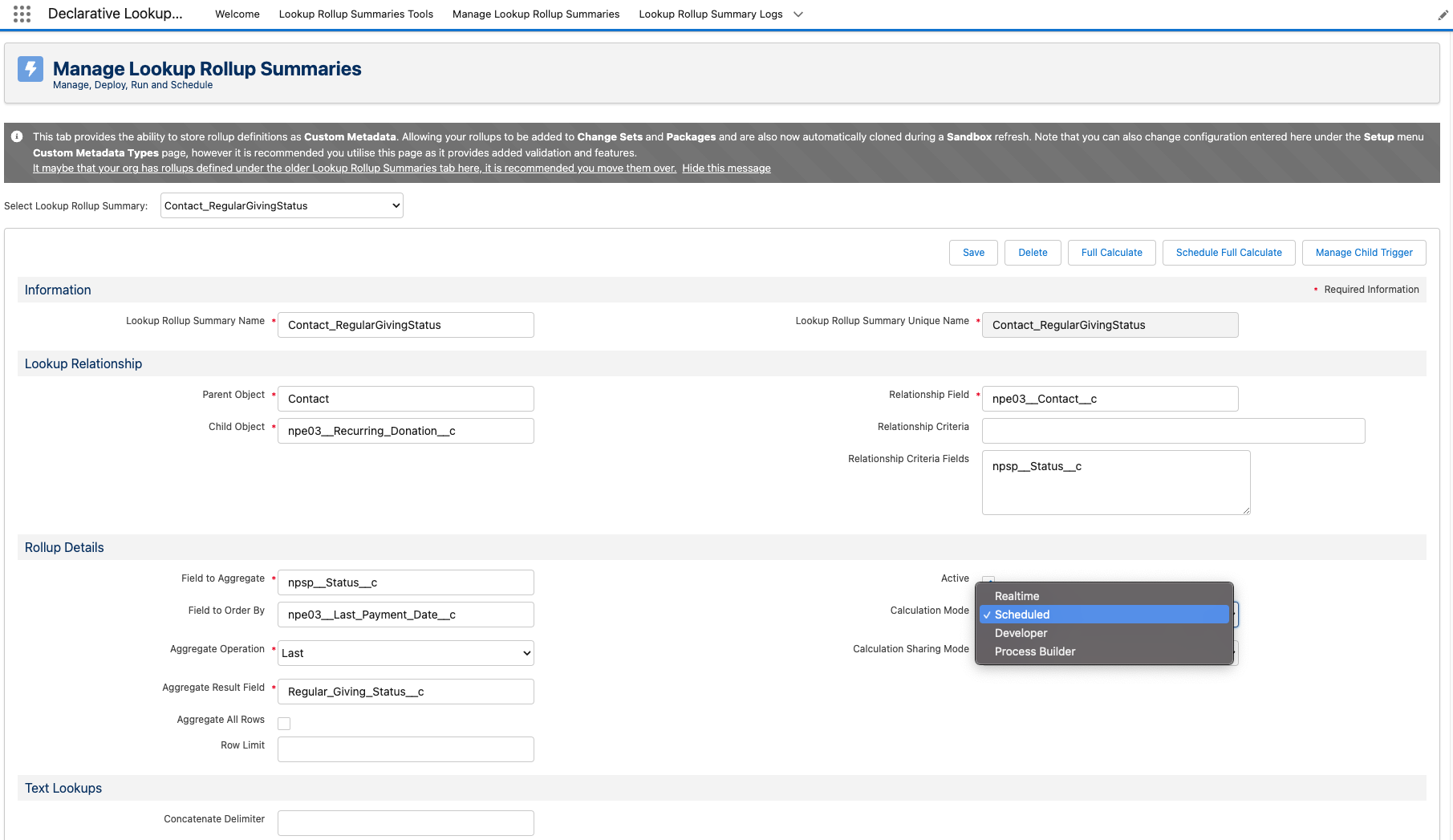The image size is (1453, 840).
Task: Open the Lookup Rollup Summary Logs tab
Action: (x=710, y=14)
